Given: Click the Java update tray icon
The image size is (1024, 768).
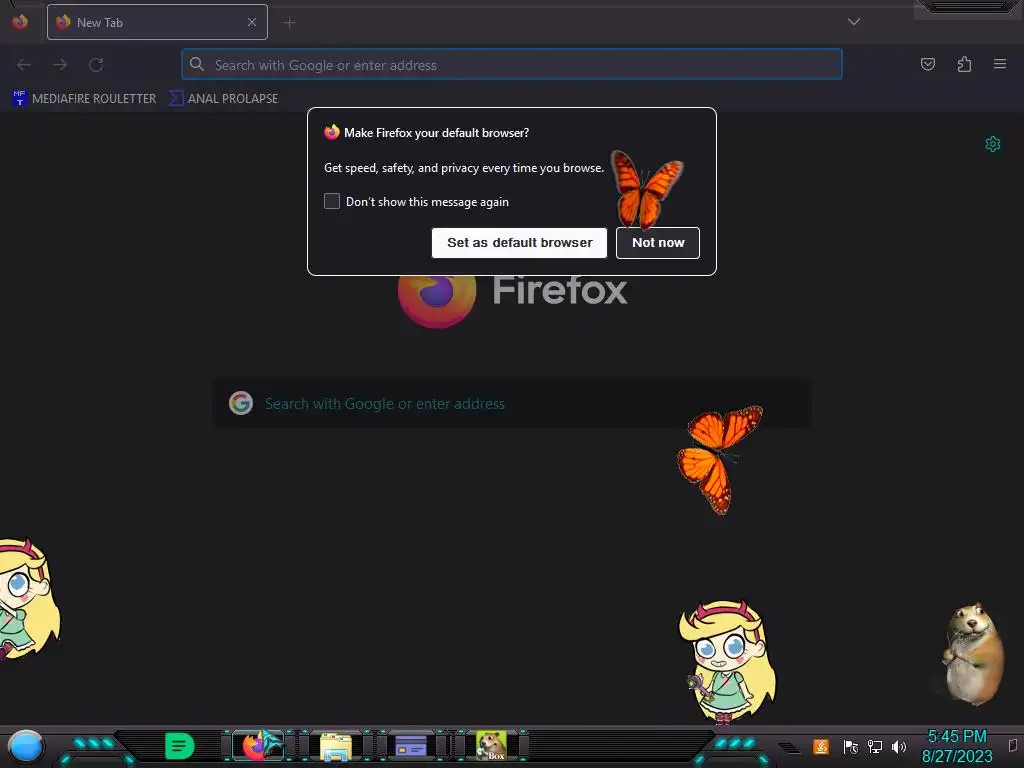Looking at the screenshot, I should (821, 746).
